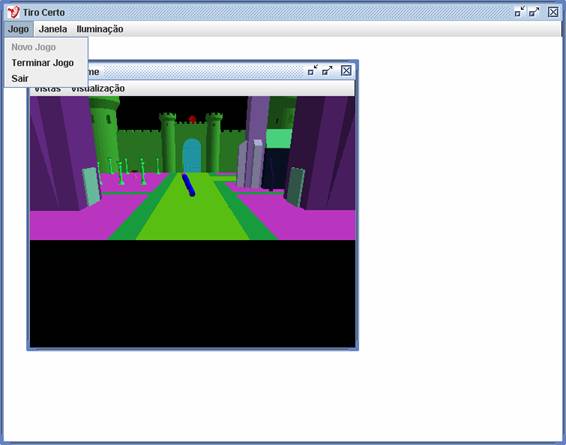Open the Janela menu
Viewport: 566px width, 445px height.
point(53,29)
